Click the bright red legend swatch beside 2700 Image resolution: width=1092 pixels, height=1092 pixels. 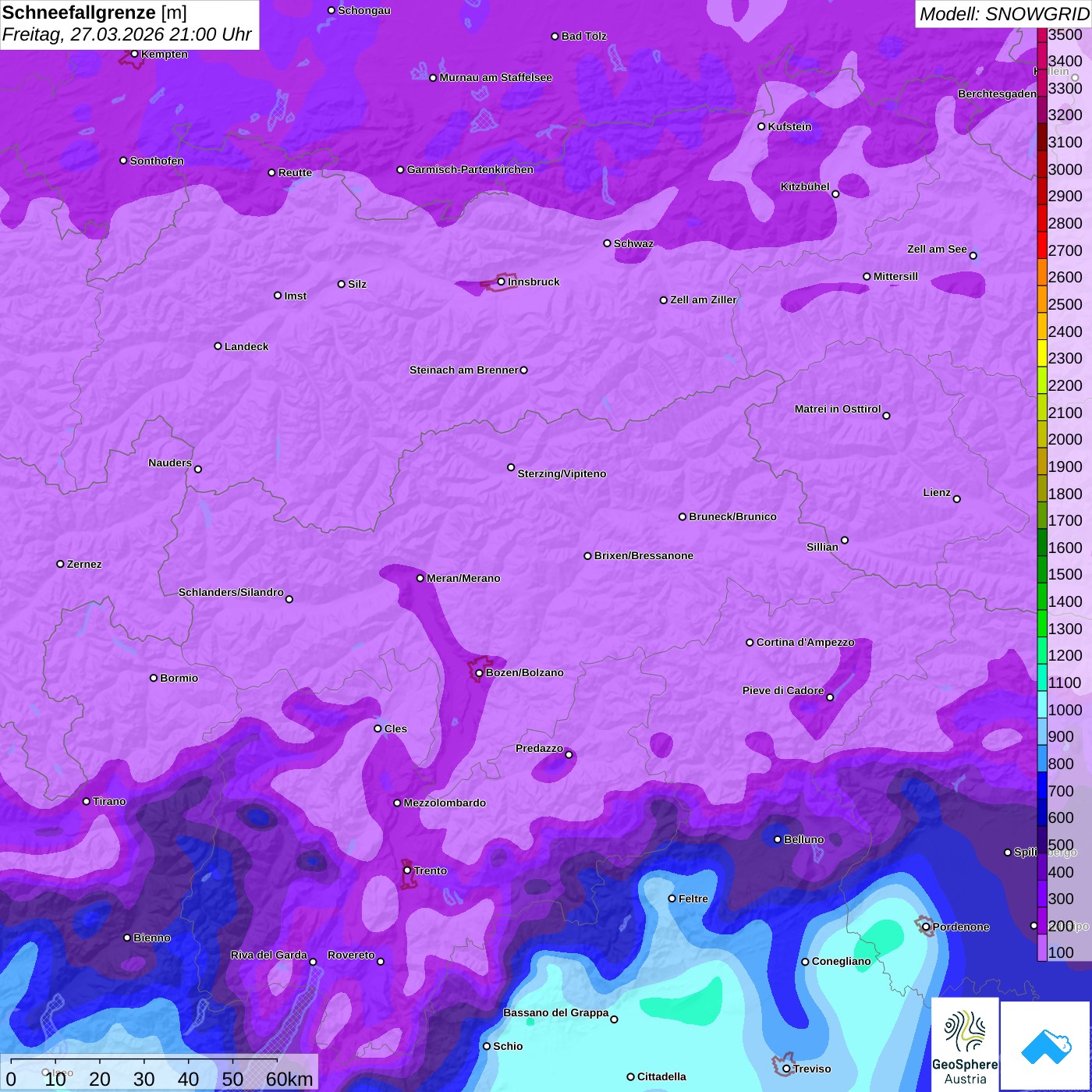click(x=1042, y=245)
